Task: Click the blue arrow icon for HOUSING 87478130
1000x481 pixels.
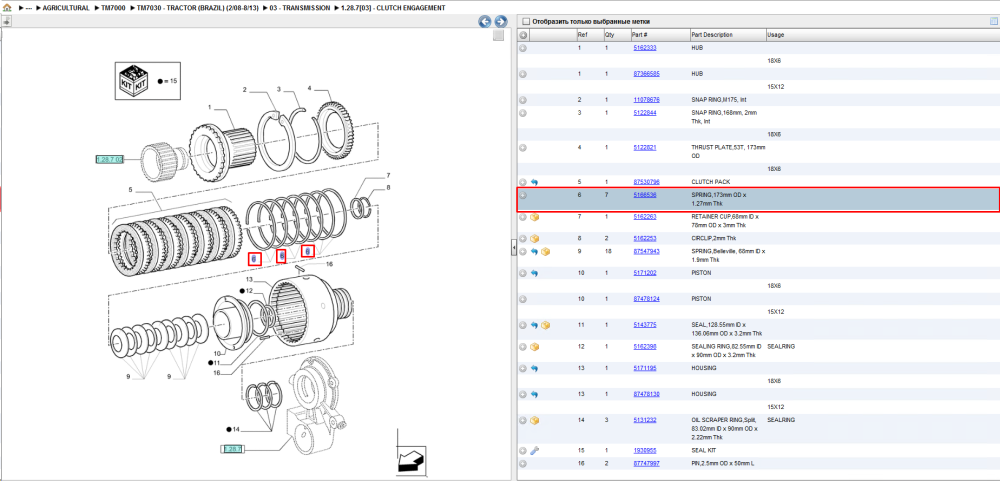Action: pyautogui.click(x=534, y=394)
